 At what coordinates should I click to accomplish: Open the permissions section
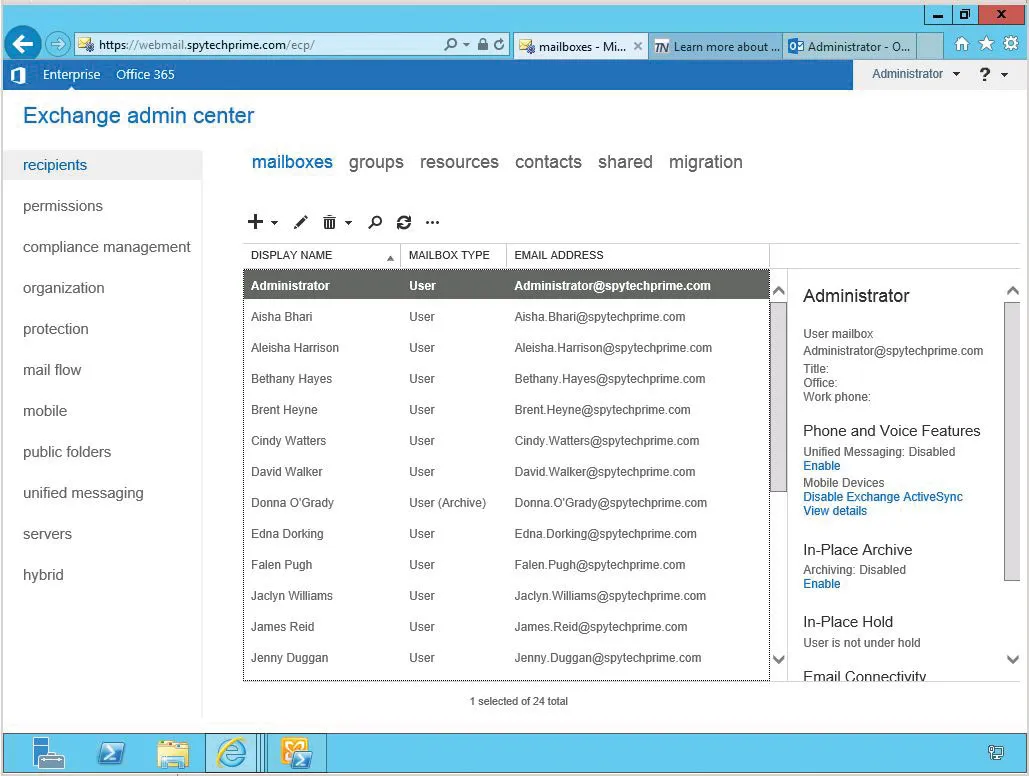63,206
